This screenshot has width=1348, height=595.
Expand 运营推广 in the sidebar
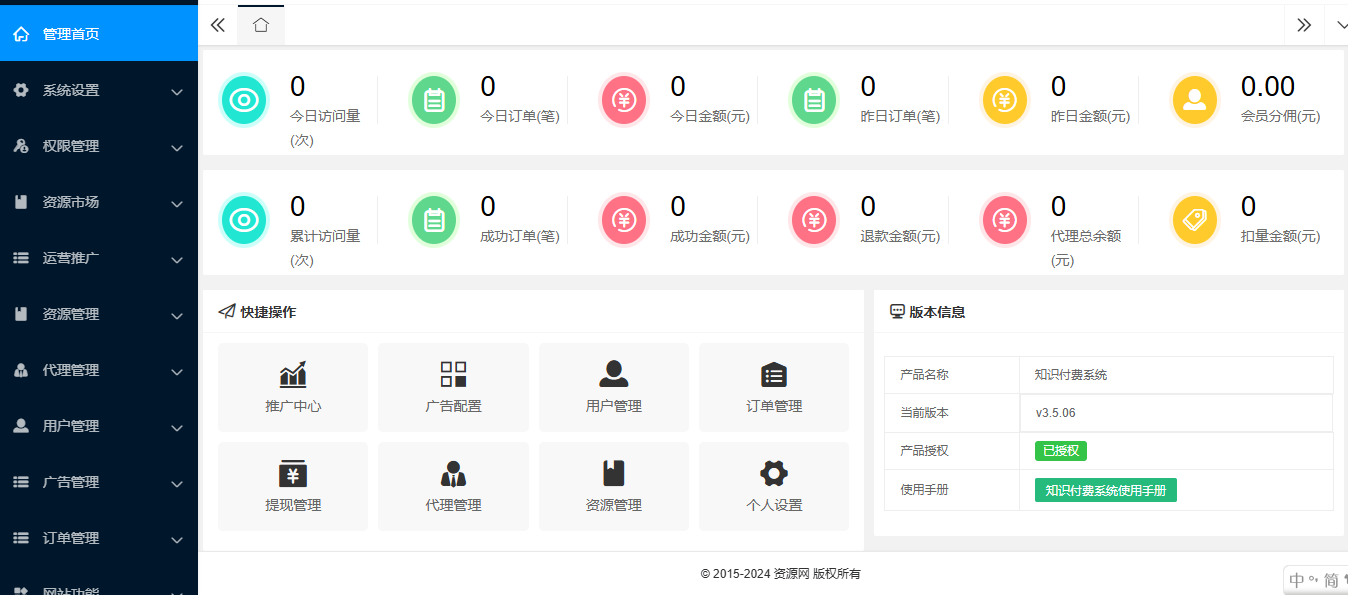tap(98, 259)
